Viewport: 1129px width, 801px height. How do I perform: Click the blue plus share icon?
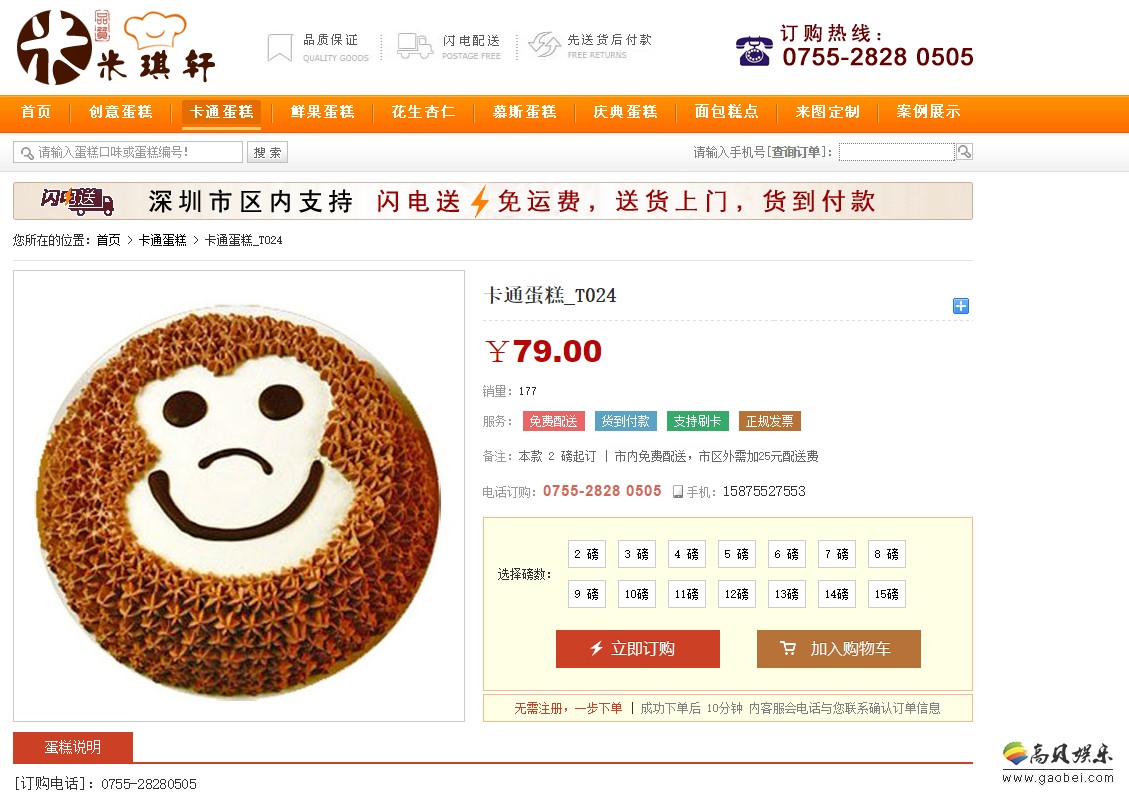coord(961,306)
